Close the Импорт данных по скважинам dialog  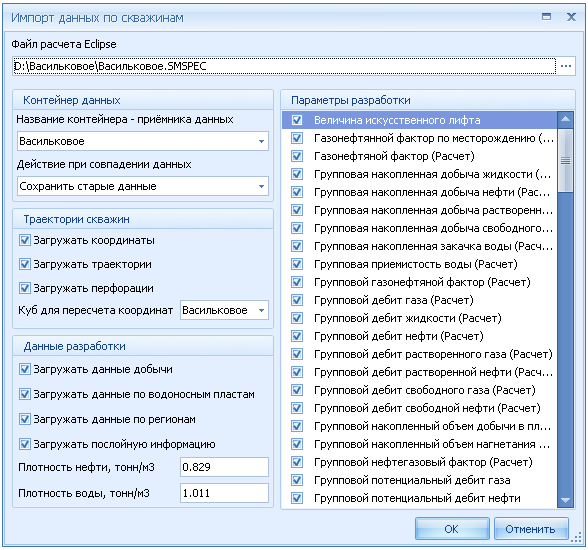pyautogui.click(x=571, y=17)
